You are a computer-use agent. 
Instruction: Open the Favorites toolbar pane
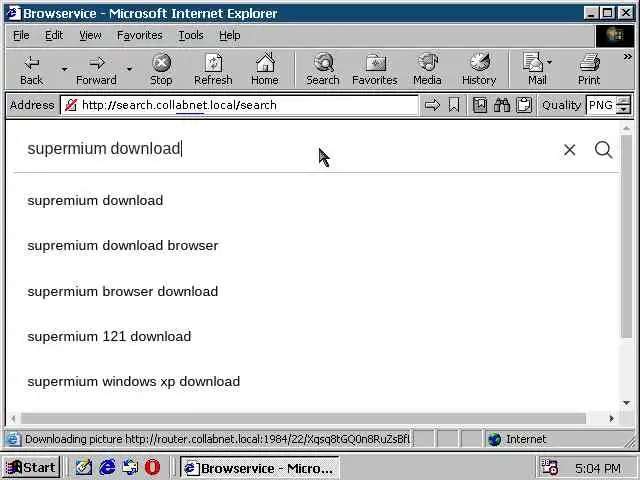point(375,70)
